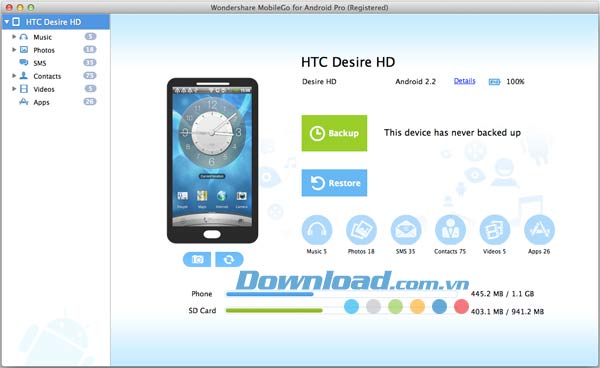Click the Photos count badge in sidebar
The height and width of the screenshot is (368, 600).
[x=90, y=49]
